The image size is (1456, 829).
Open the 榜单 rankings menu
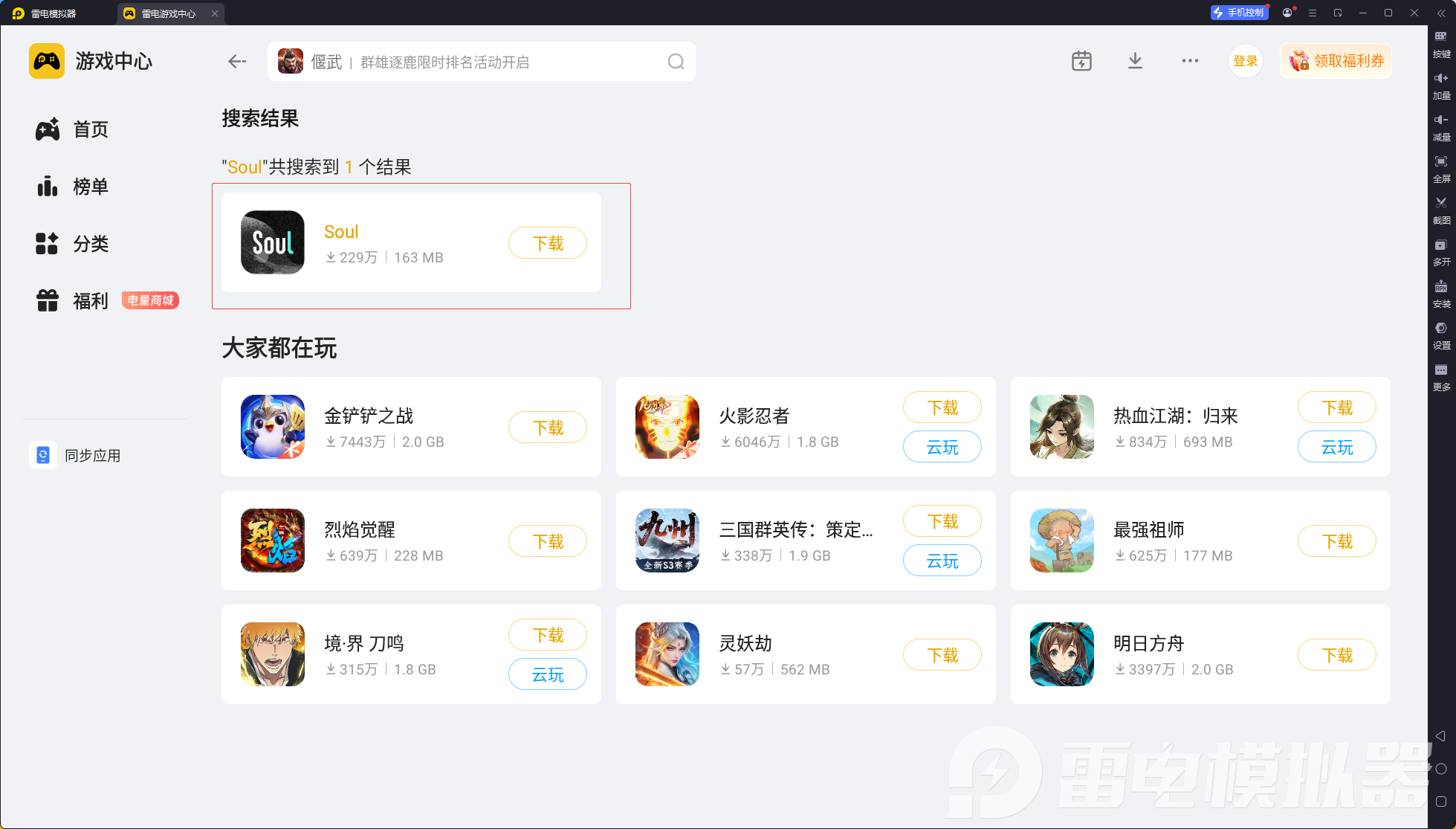(91, 187)
